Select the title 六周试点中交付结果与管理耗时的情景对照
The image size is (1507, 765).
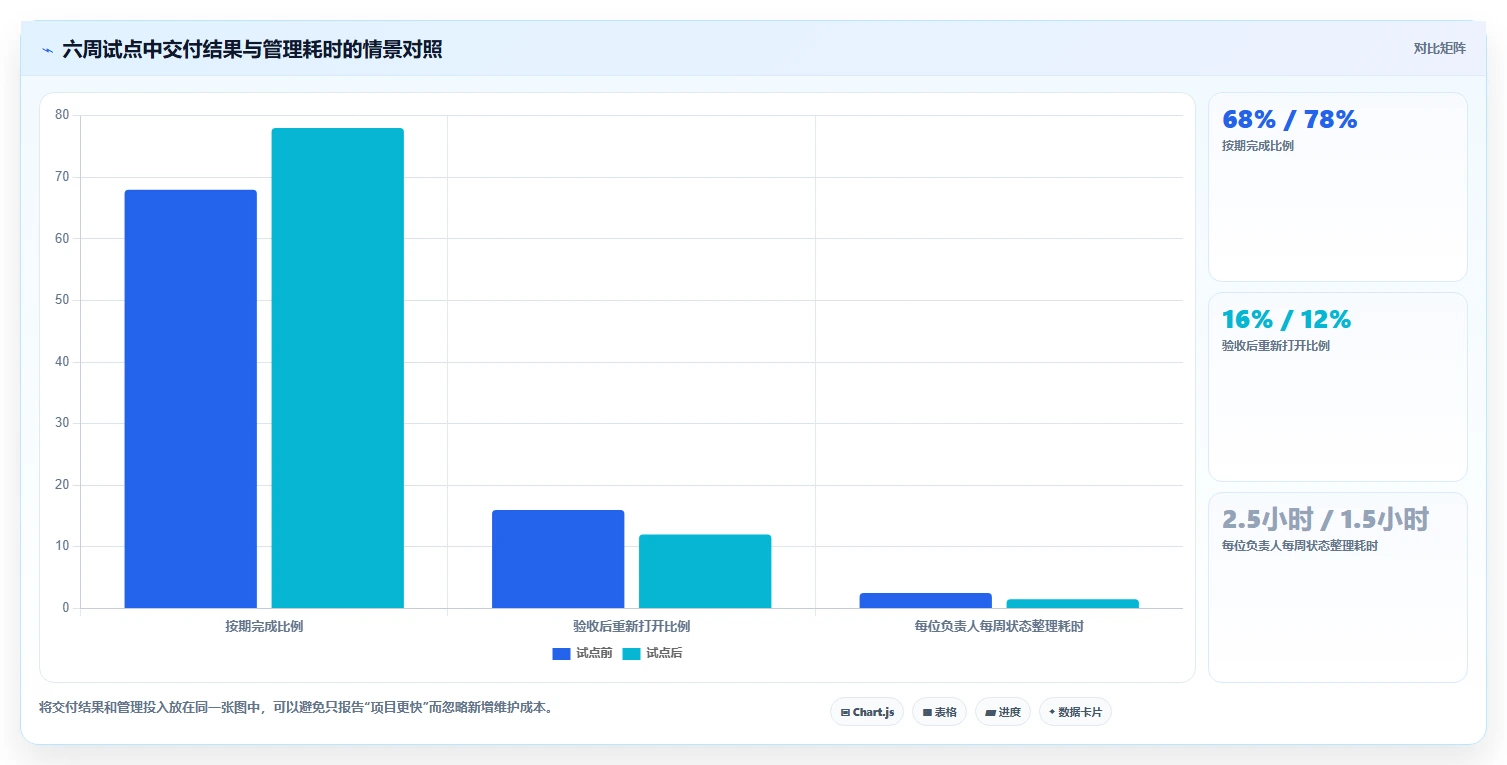252,49
